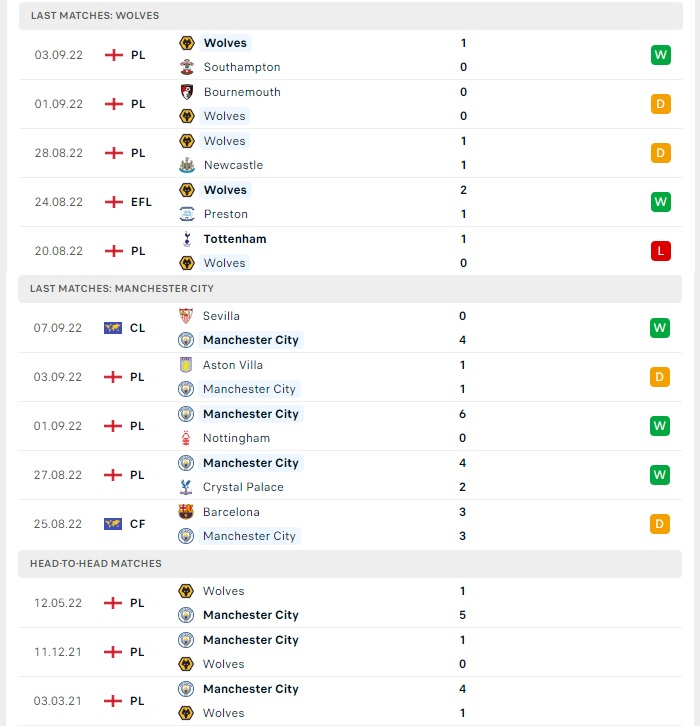The width and height of the screenshot is (700, 726).
Task: Click the Sevilla club crest icon
Action: pos(186,316)
